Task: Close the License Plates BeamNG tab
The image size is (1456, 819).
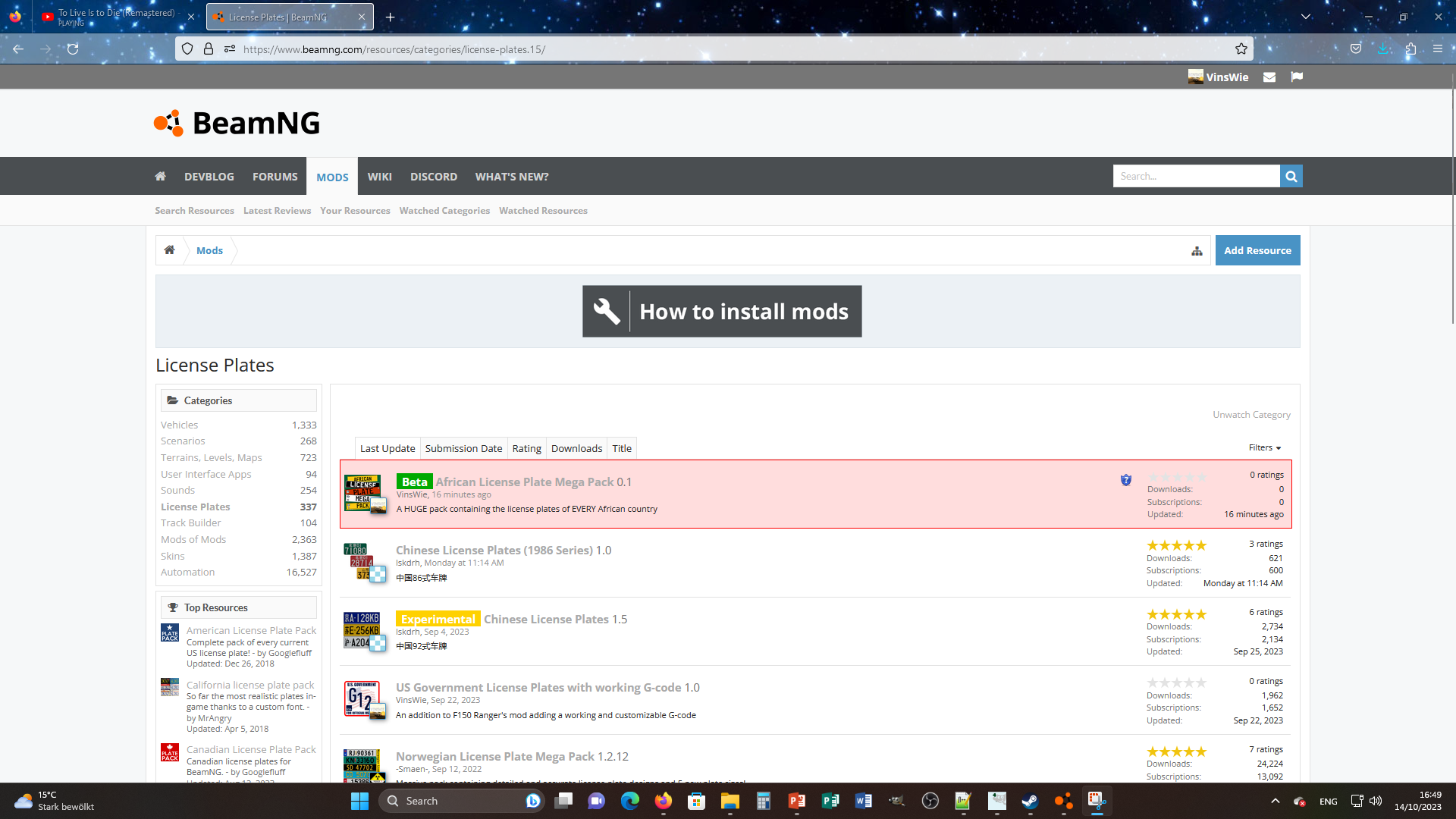Action: (362, 17)
